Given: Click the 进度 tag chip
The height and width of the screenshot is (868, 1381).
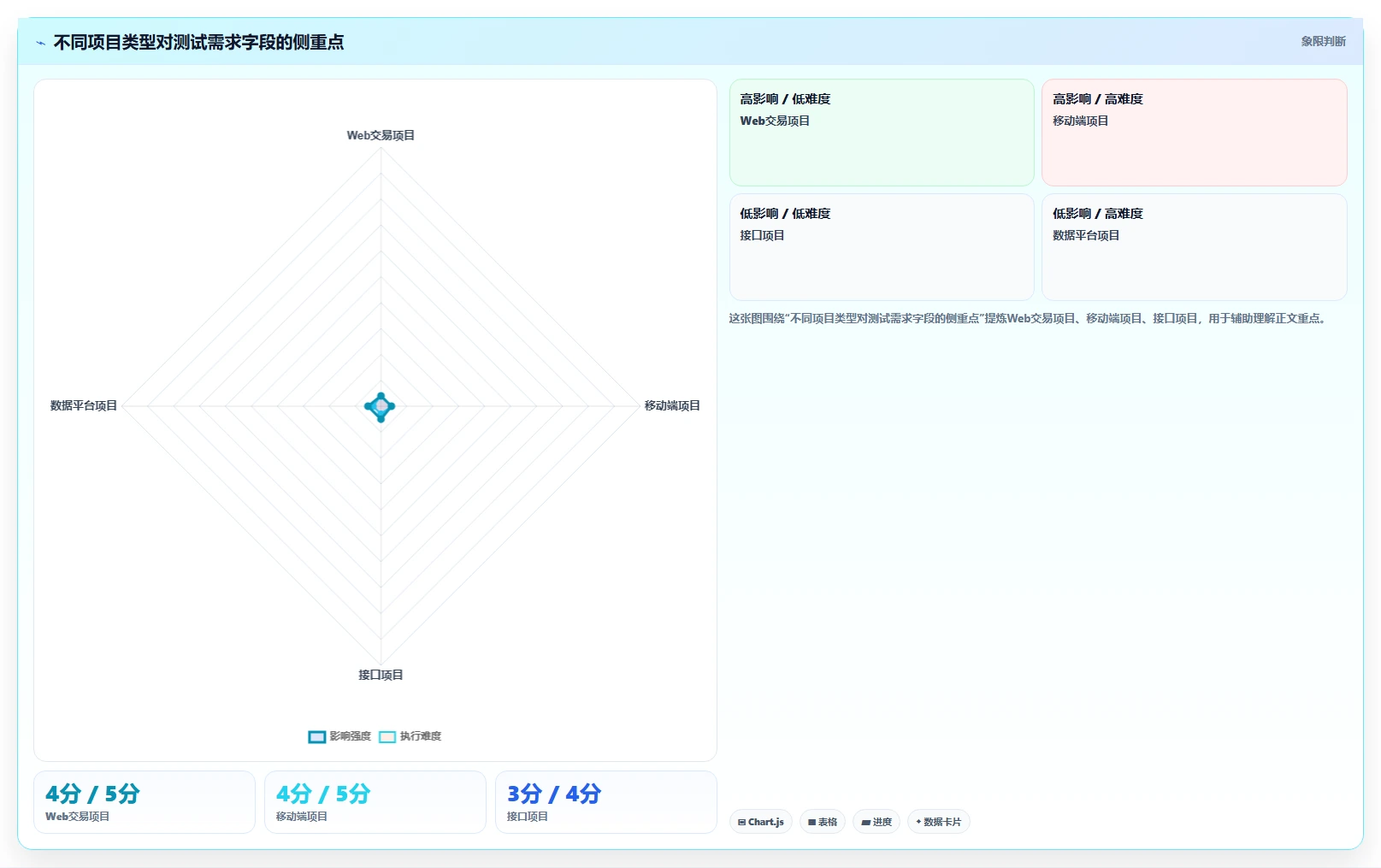Looking at the screenshot, I should pos(876,822).
